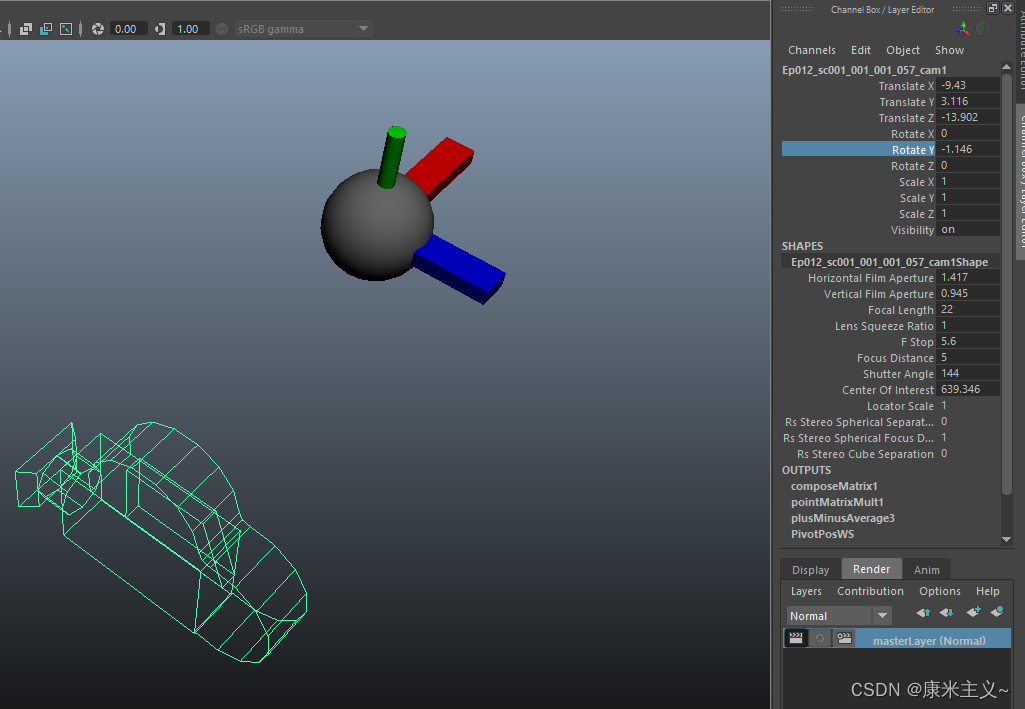Select PivotPosWS output node
Screen dimensions: 1025x709
pos(822,534)
